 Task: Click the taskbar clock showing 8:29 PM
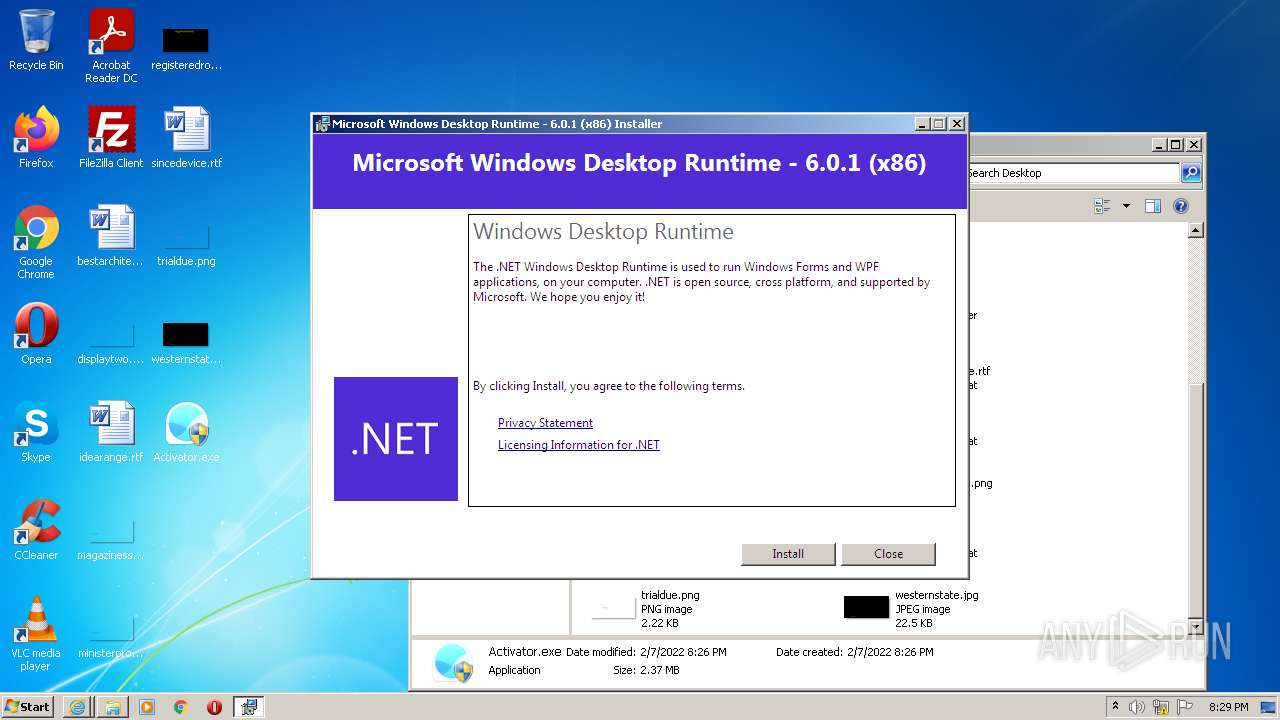click(1229, 706)
